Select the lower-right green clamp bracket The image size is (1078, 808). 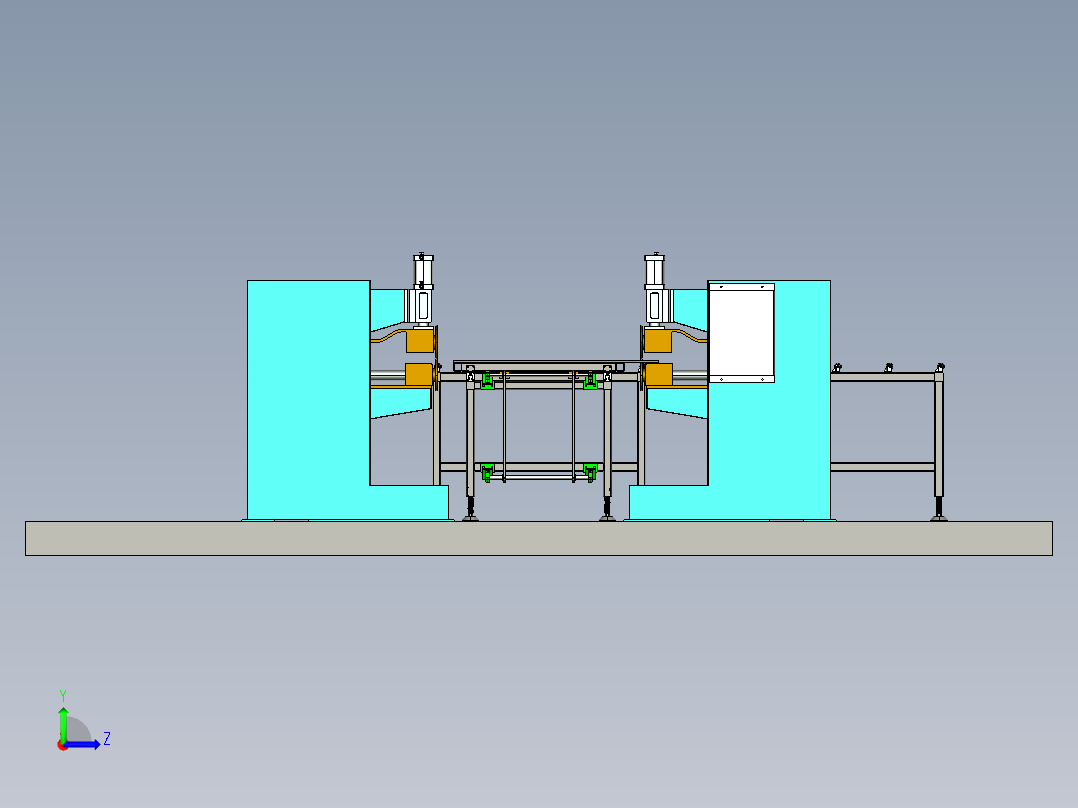[590, 472]
